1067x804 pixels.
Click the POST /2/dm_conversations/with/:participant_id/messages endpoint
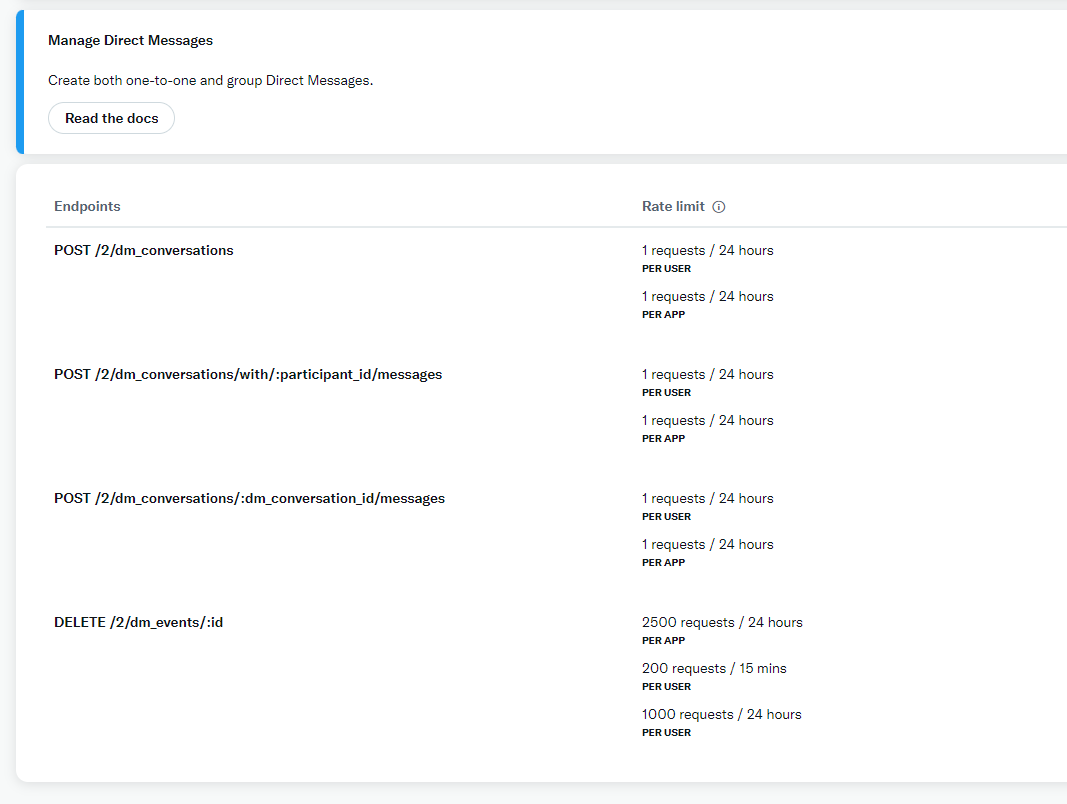point(248,374)
